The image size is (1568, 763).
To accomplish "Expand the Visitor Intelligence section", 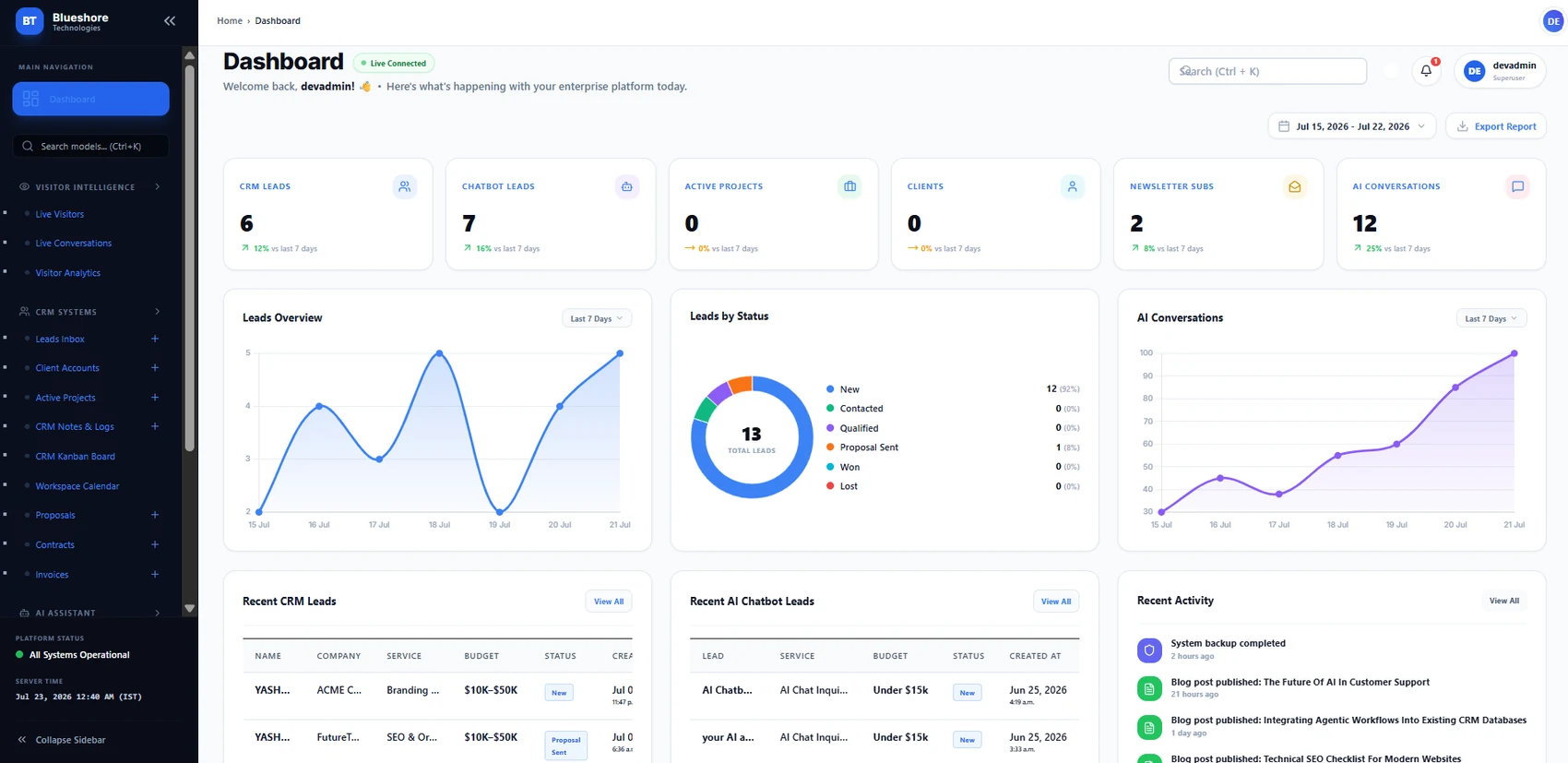I will (90, 187).
